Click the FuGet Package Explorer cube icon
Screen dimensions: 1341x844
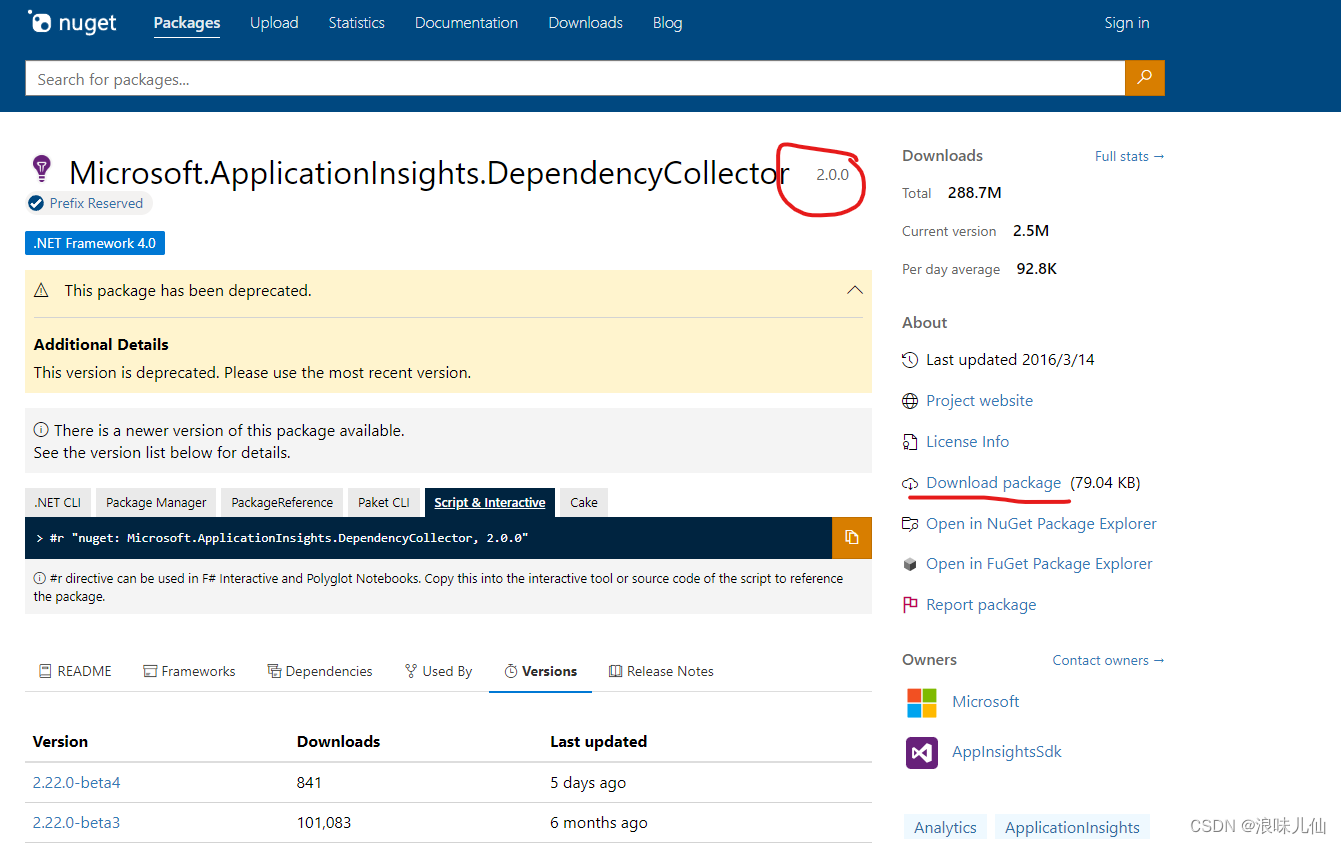(x=910, y=564)
